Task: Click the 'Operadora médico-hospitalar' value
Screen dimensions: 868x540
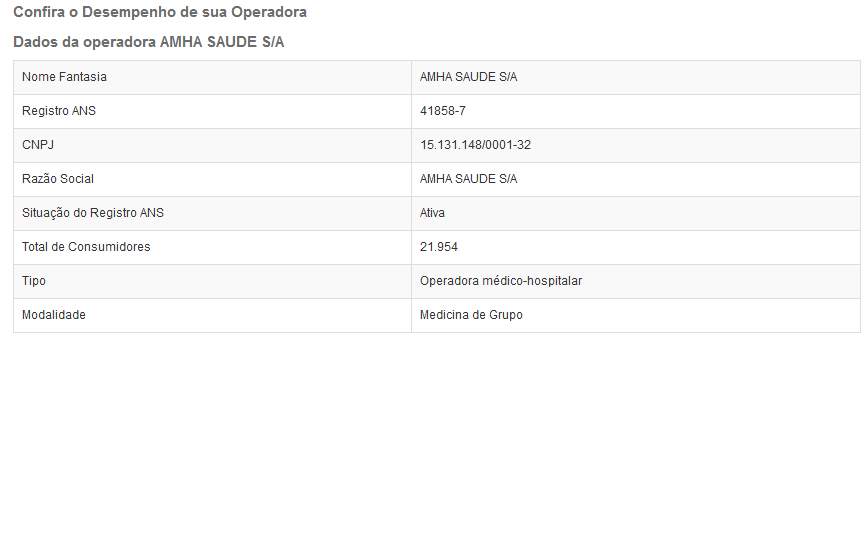Action: coord(501,281)
